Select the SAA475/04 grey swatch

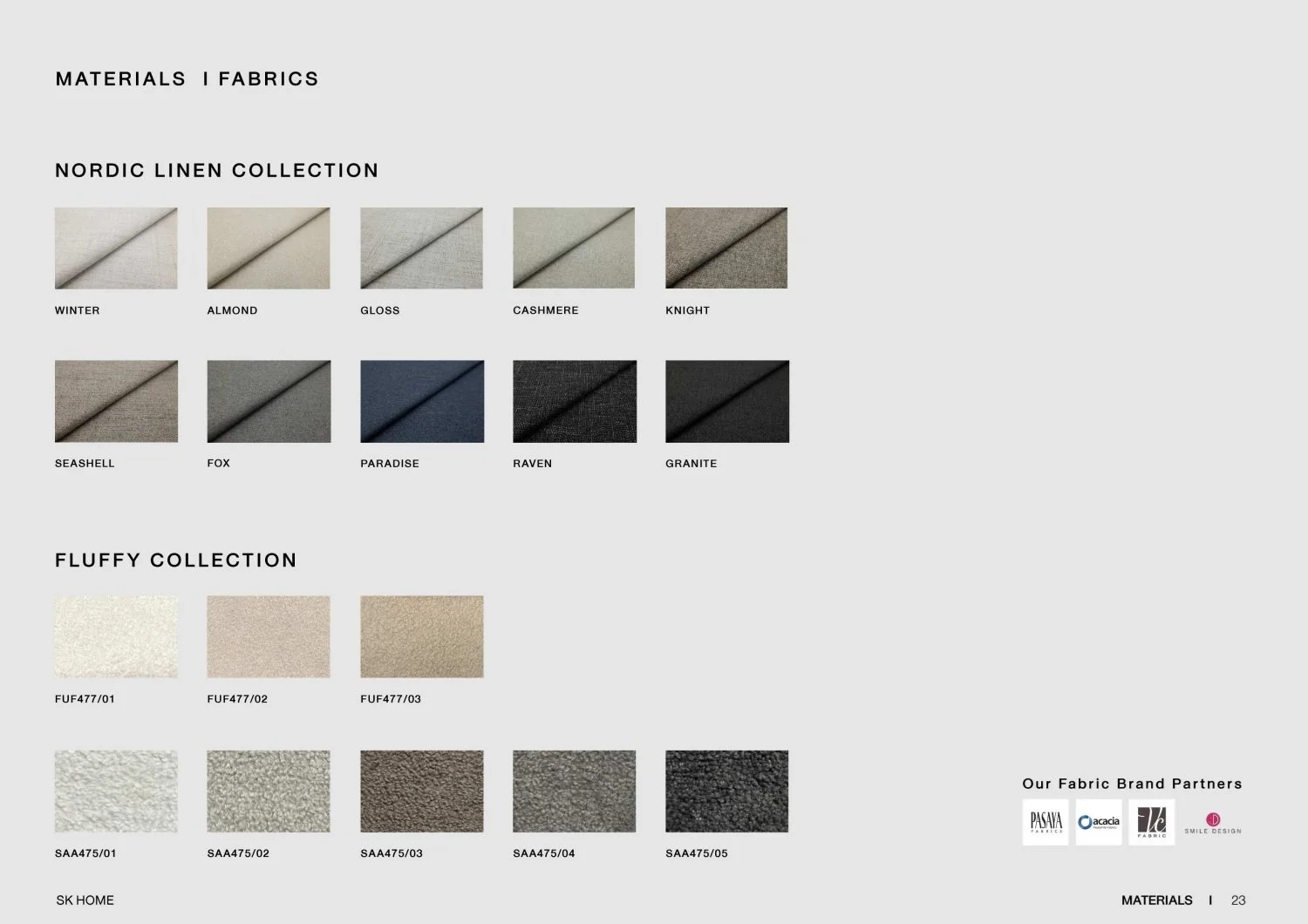pos(574,792)
